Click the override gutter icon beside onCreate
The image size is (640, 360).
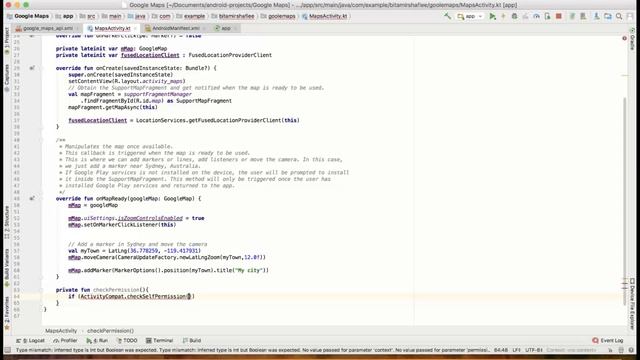click(32, 68)
